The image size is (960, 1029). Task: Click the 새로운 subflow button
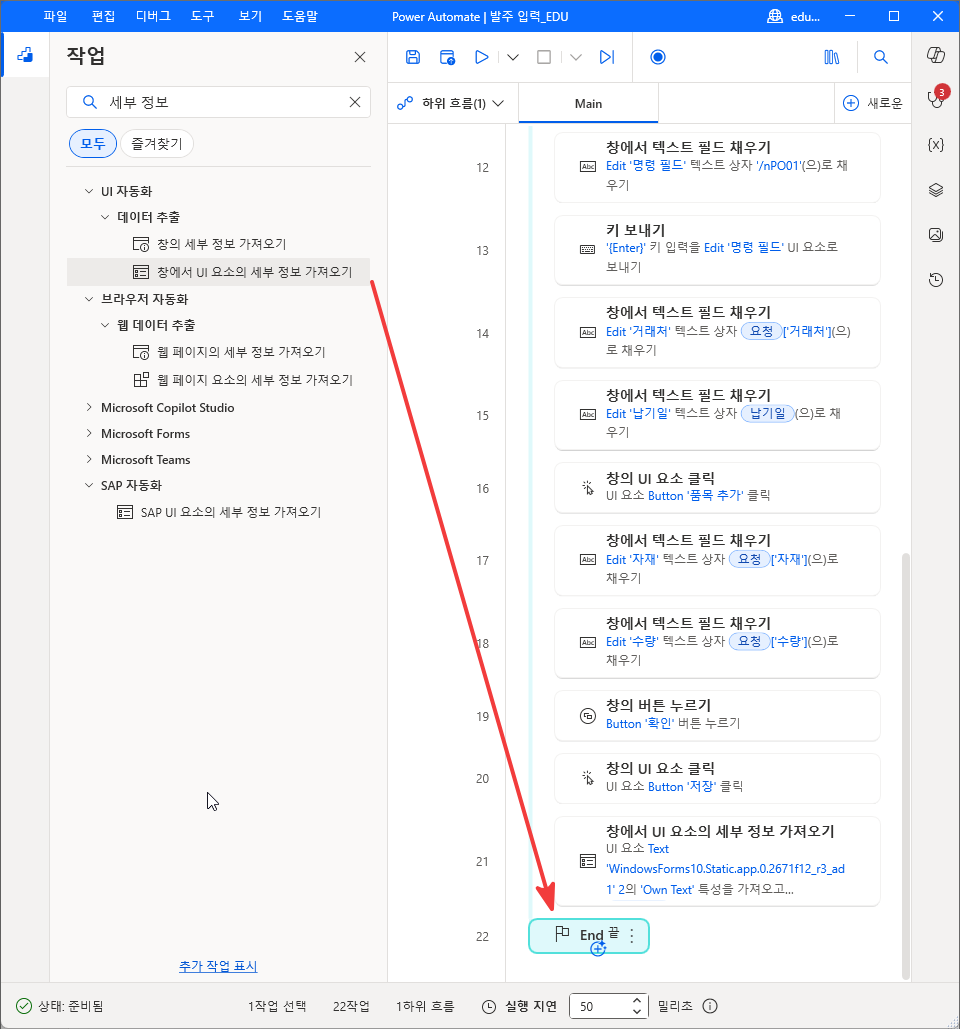tap(873, 103)
